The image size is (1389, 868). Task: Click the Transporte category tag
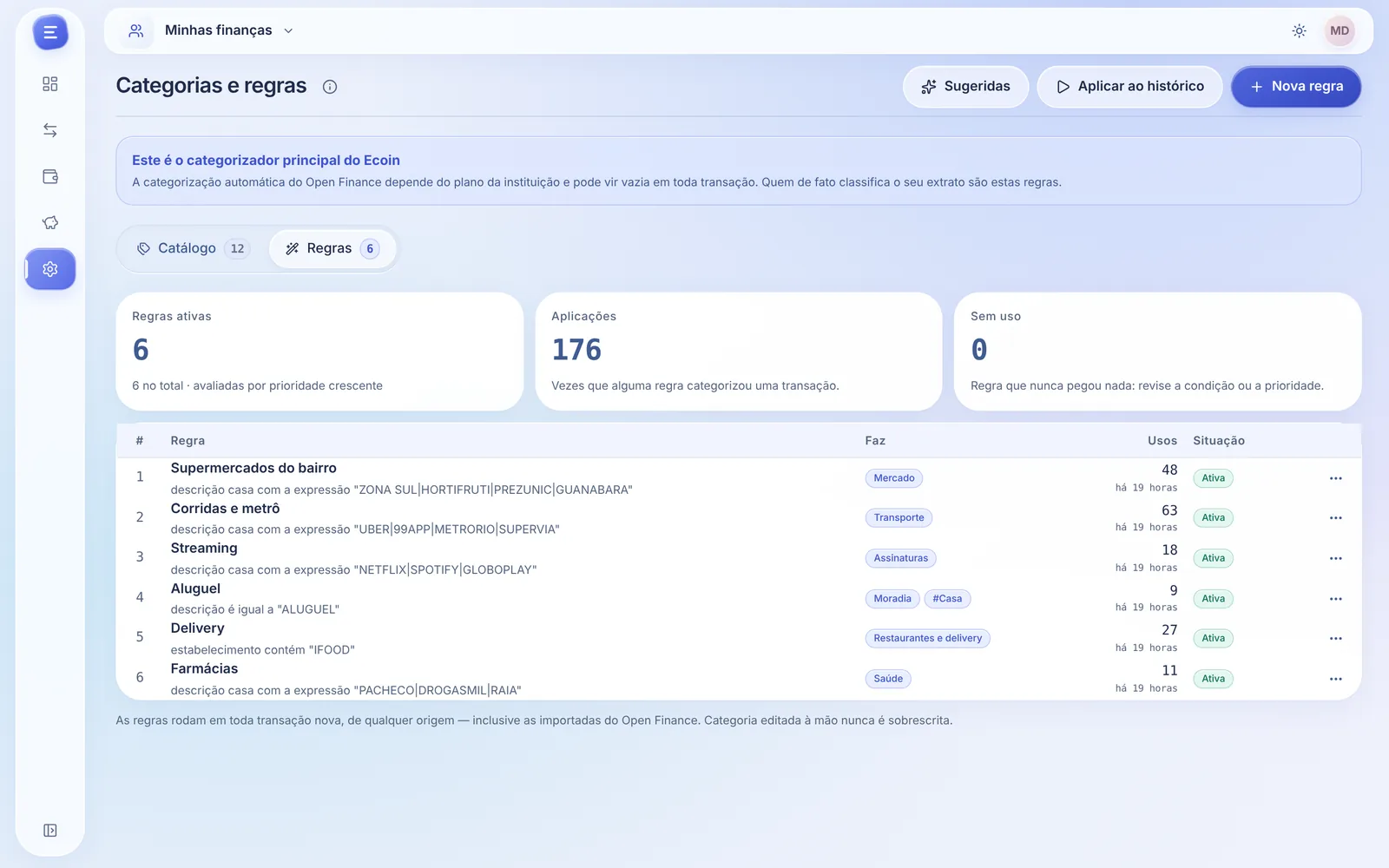click(899, 518)
